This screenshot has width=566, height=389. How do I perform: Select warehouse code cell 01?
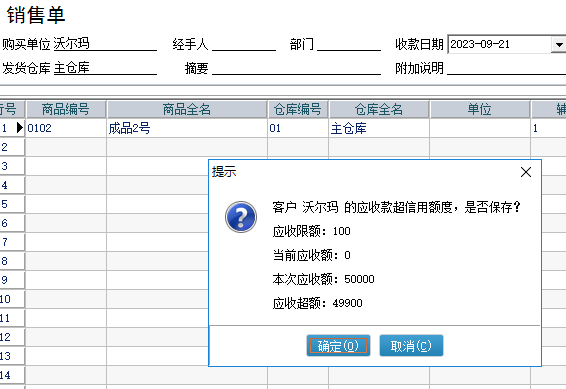[x=298, y=128]
